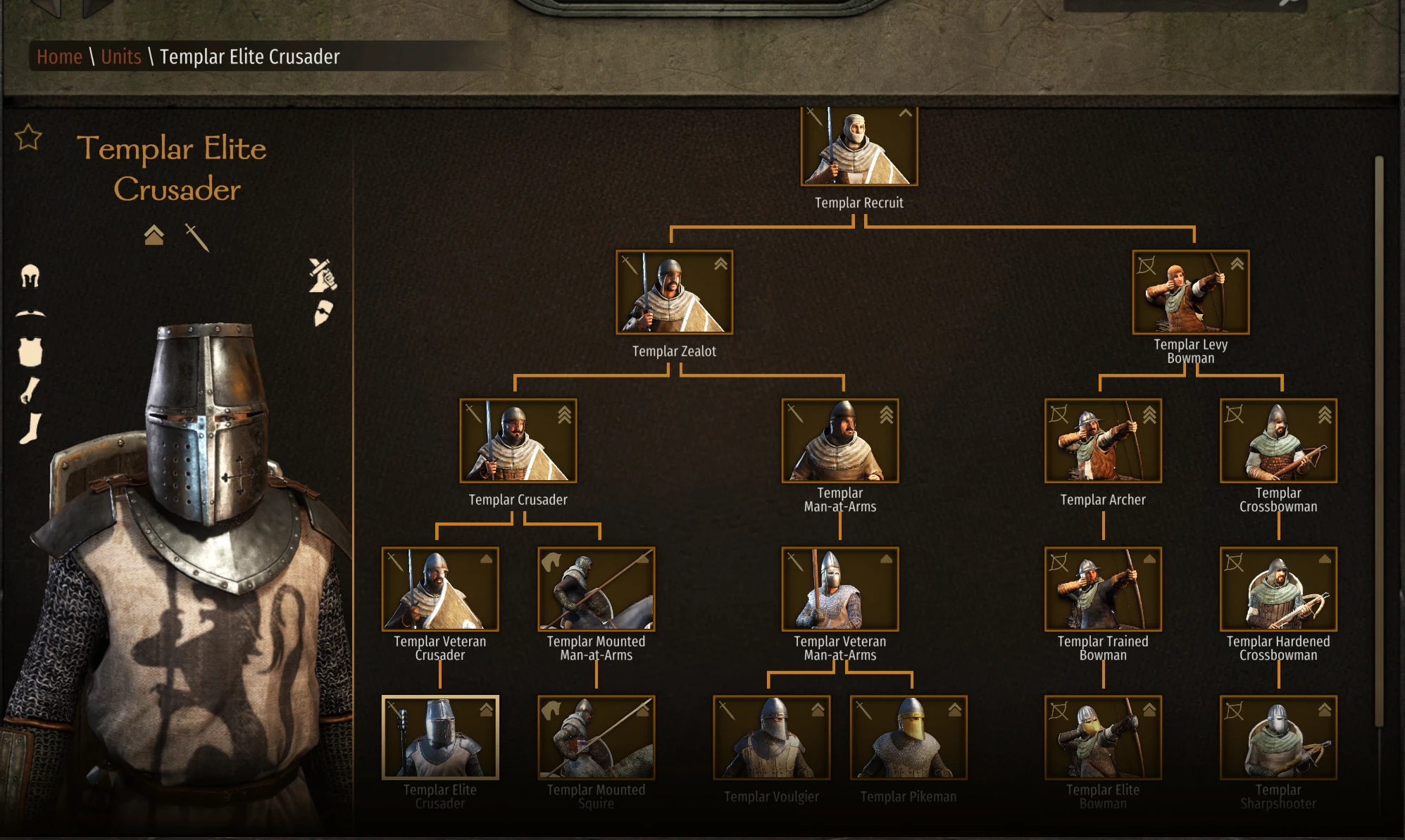Click the favorite star icon
Screen dimensions: 1405x840
[28, 137]
